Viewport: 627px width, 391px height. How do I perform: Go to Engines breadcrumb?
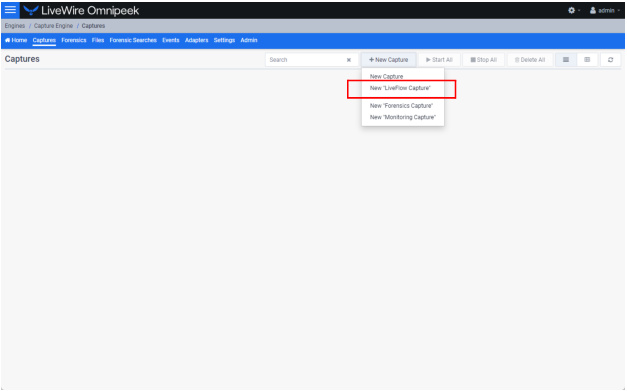pos(15,26)
